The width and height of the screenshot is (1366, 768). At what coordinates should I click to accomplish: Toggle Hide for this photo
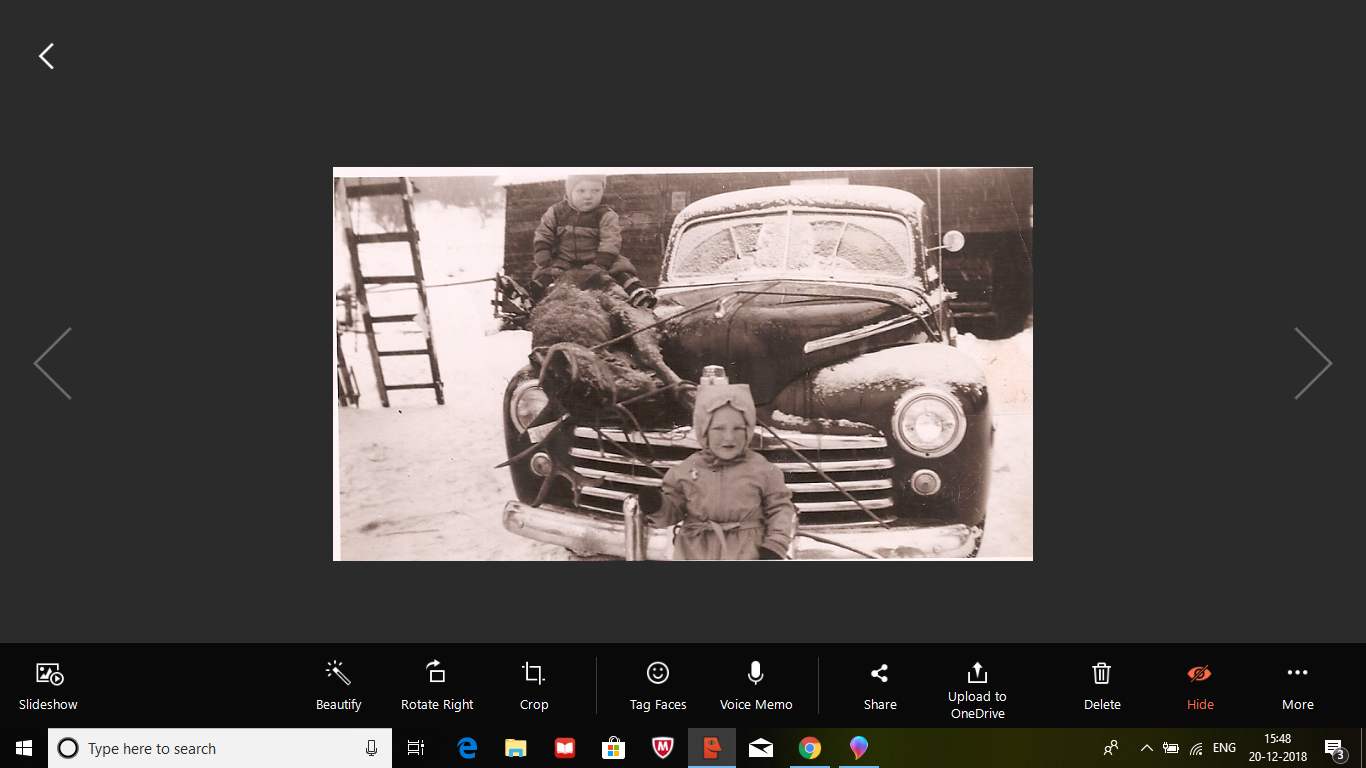click(1200, 685)
